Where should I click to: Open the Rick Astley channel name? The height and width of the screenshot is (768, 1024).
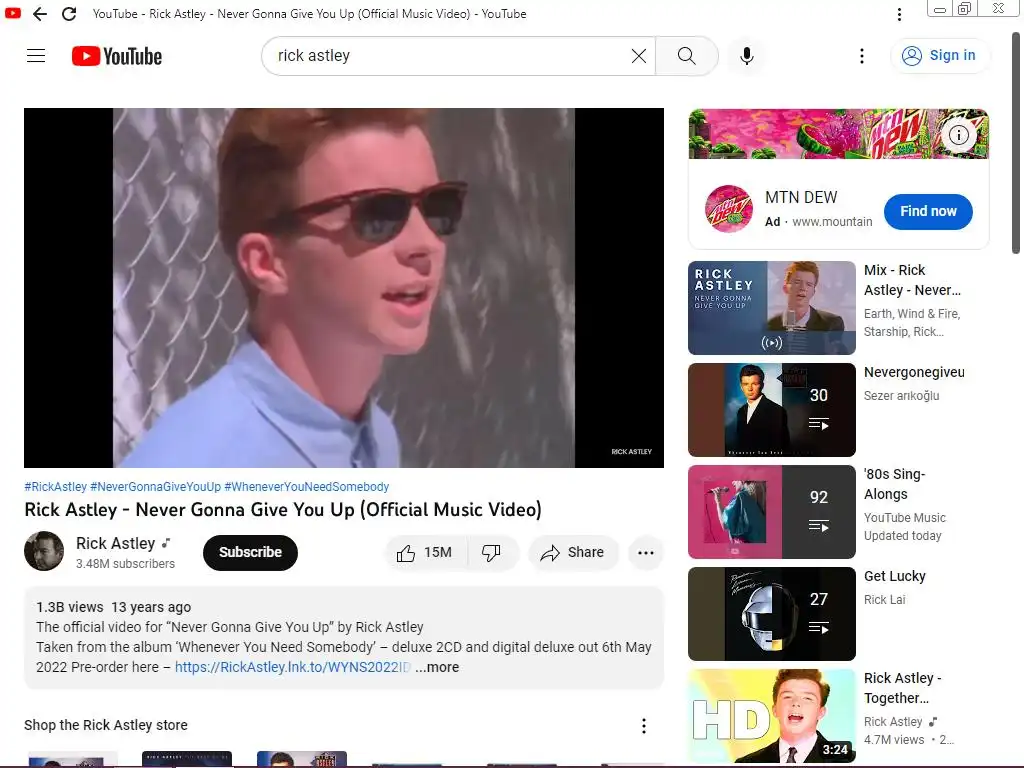(116, 543)
